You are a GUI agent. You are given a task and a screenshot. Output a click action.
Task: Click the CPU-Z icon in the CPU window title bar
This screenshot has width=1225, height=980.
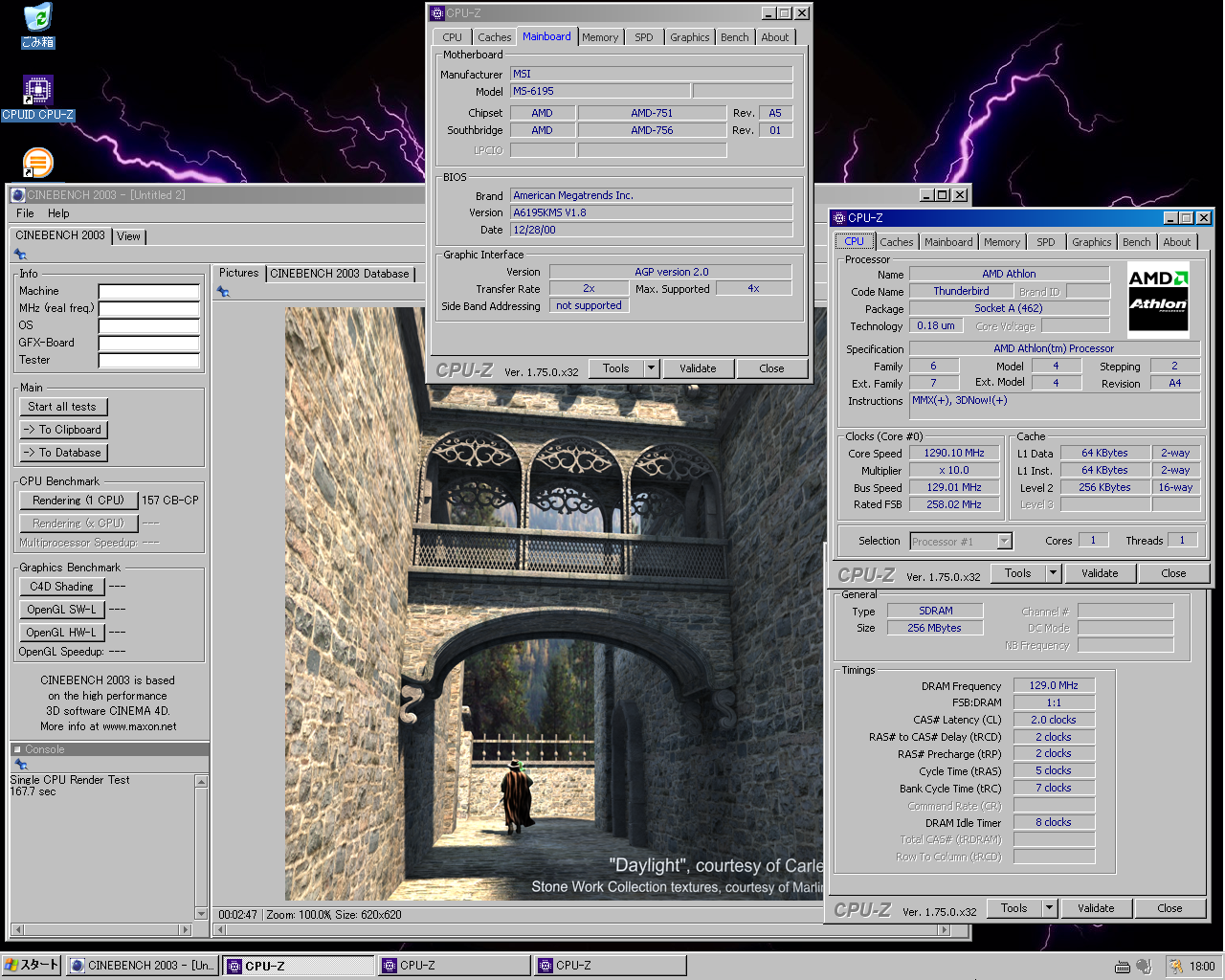click(x=839, y=218)
